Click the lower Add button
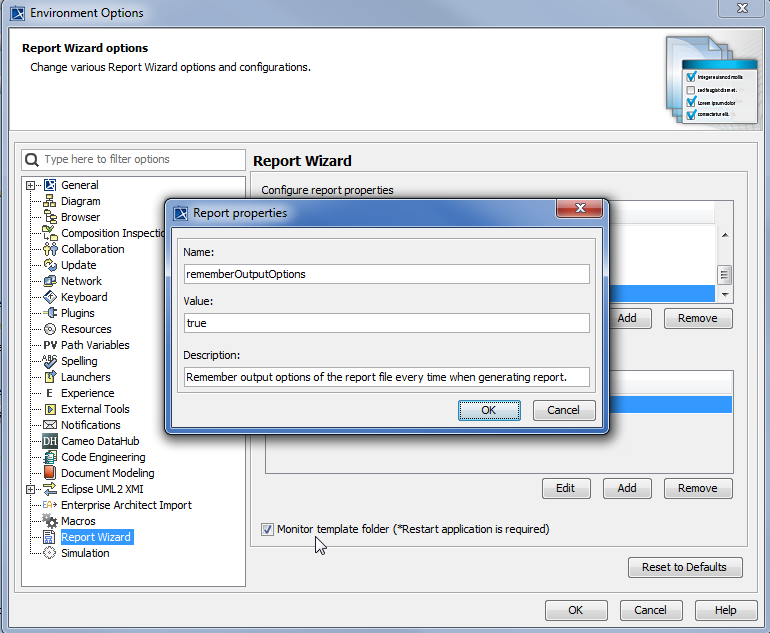The height and width of the screenshot is (633, 770). pyautogui.click(x=627, y=489)
